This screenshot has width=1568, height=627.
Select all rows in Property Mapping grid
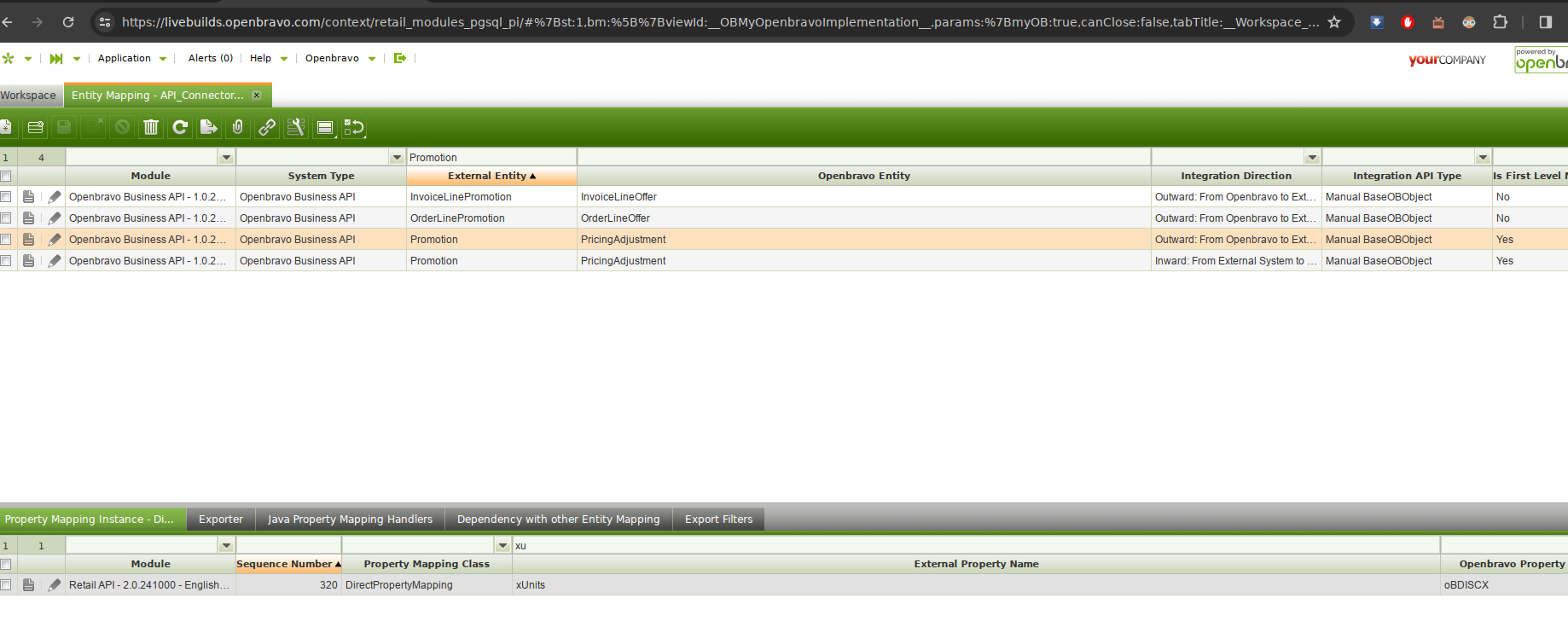6,565
